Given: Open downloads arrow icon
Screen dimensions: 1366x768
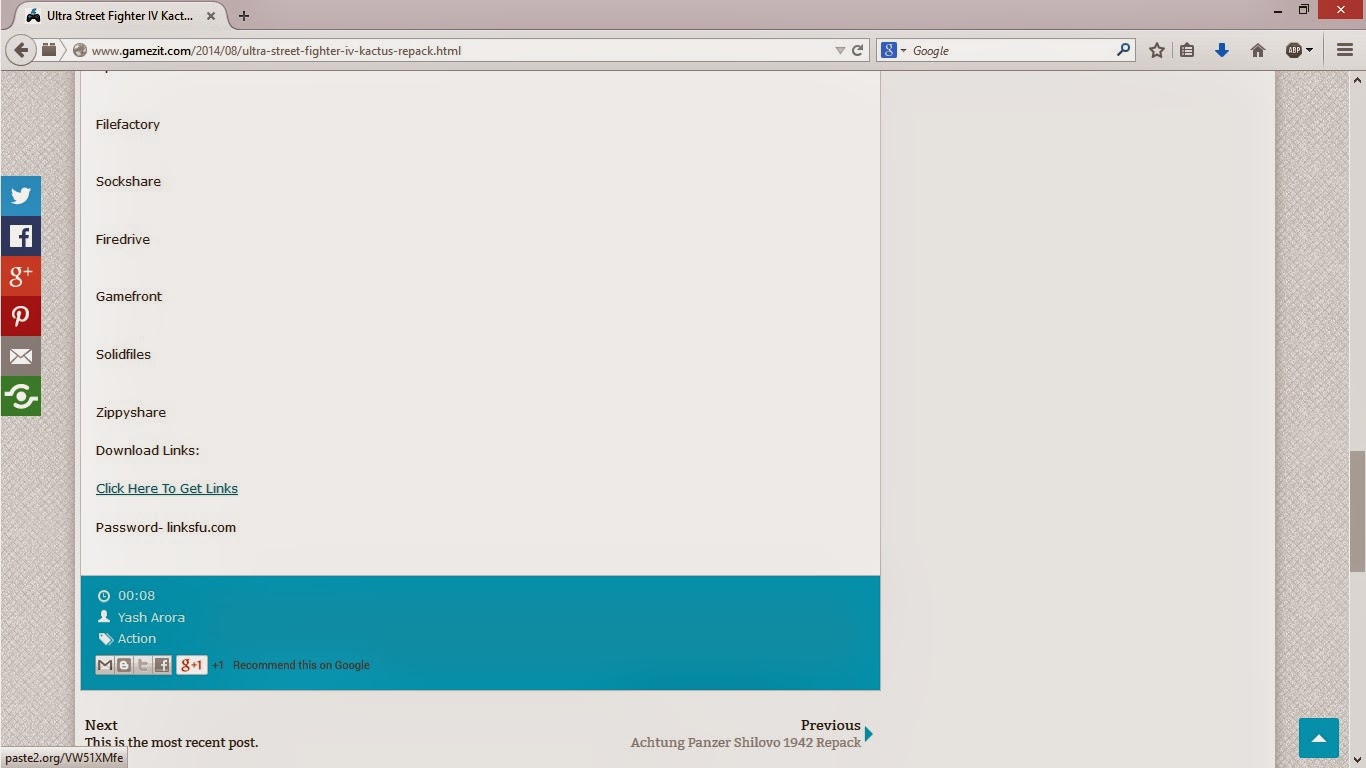Looking at the screenshot, I should point(1221,50).
